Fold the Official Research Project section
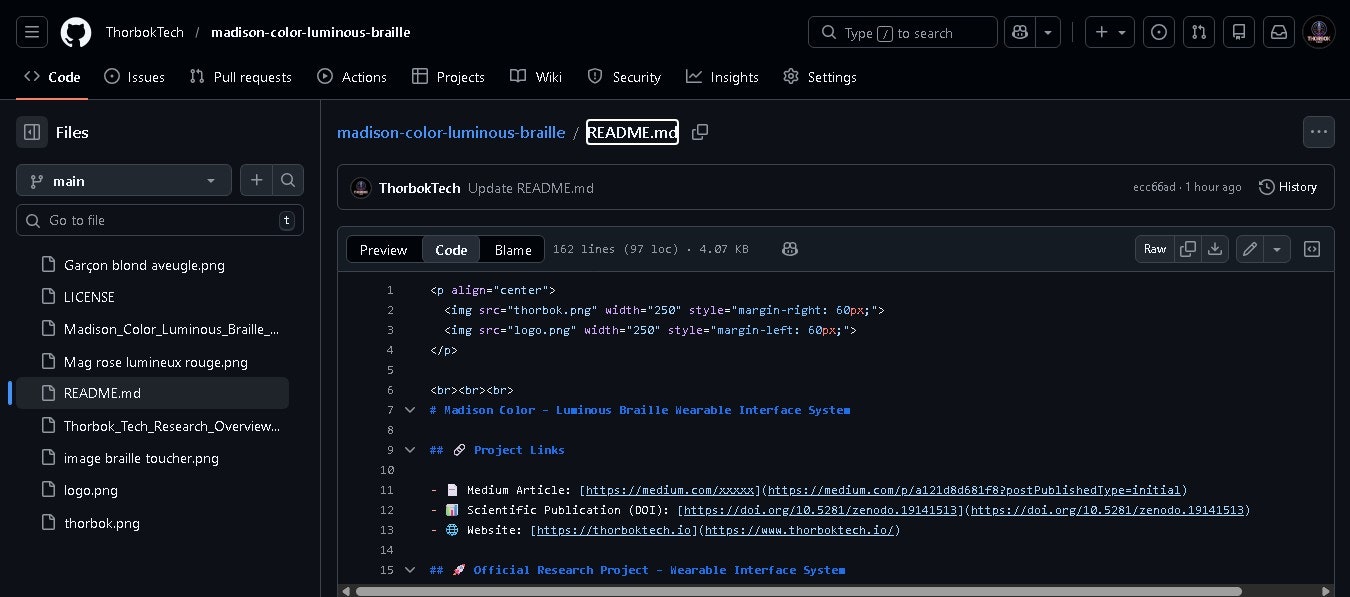This screenshot has height=597, width=1350. coord(410,570)
